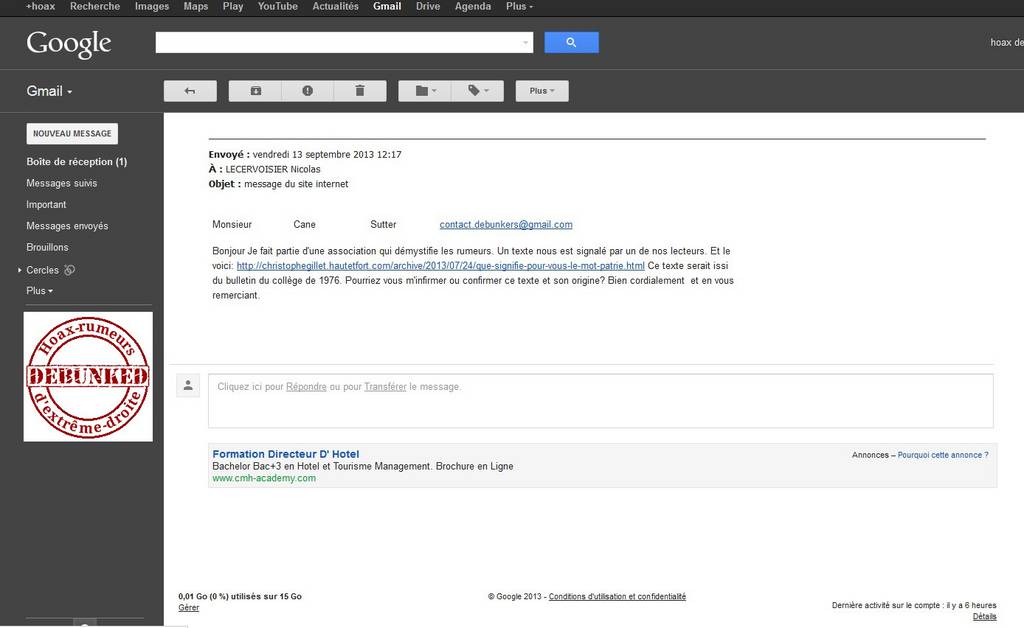The width and height of the screenshot is (1024, 628).
Task: Open the Plus actions dropdown in toolbar
Action: pos(542,91)
